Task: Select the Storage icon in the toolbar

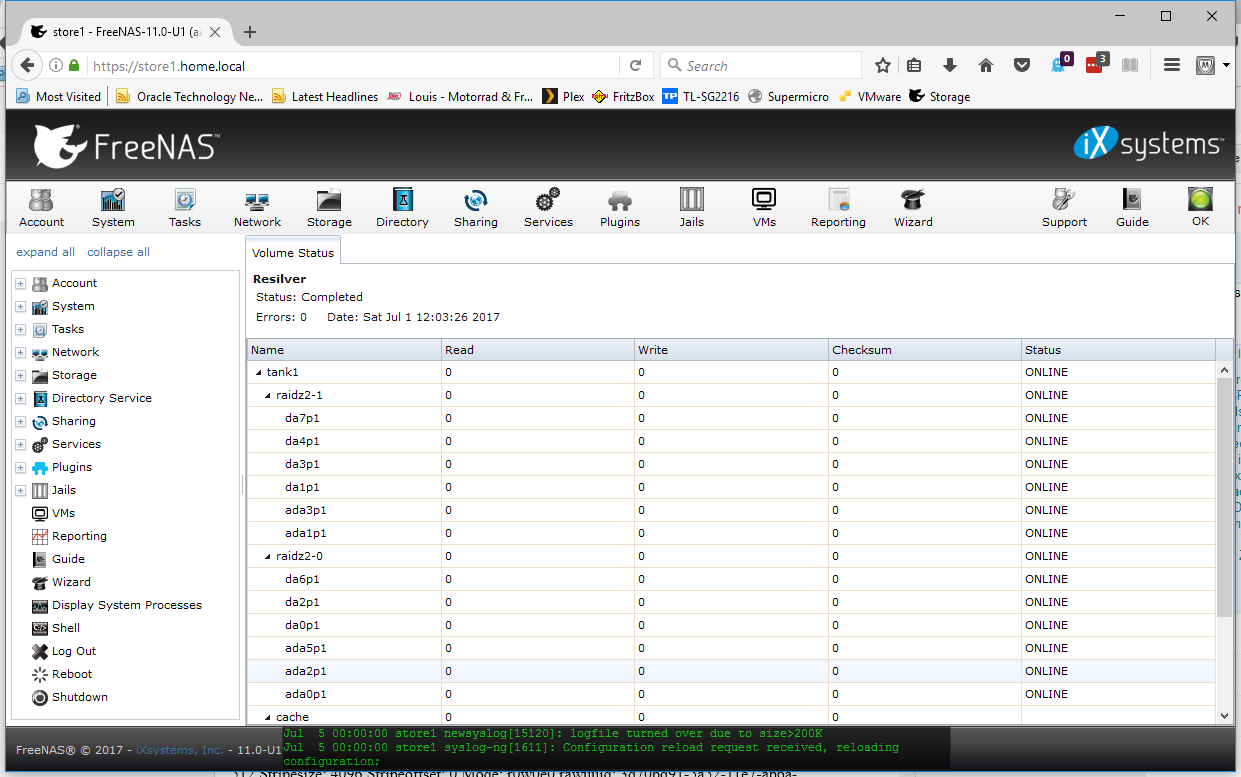Action: pyautogui.click(x=329, y=207)
